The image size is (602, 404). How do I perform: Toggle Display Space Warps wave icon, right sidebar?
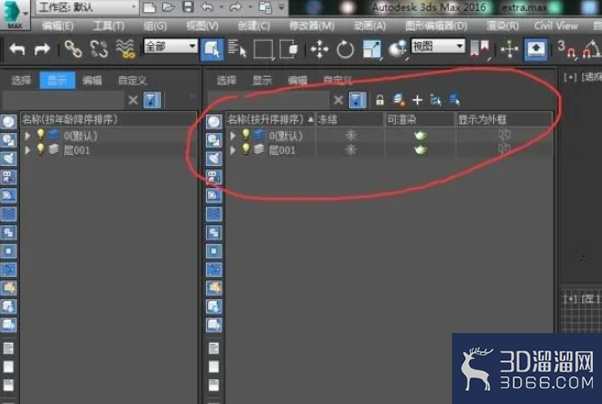coord(214,214)
